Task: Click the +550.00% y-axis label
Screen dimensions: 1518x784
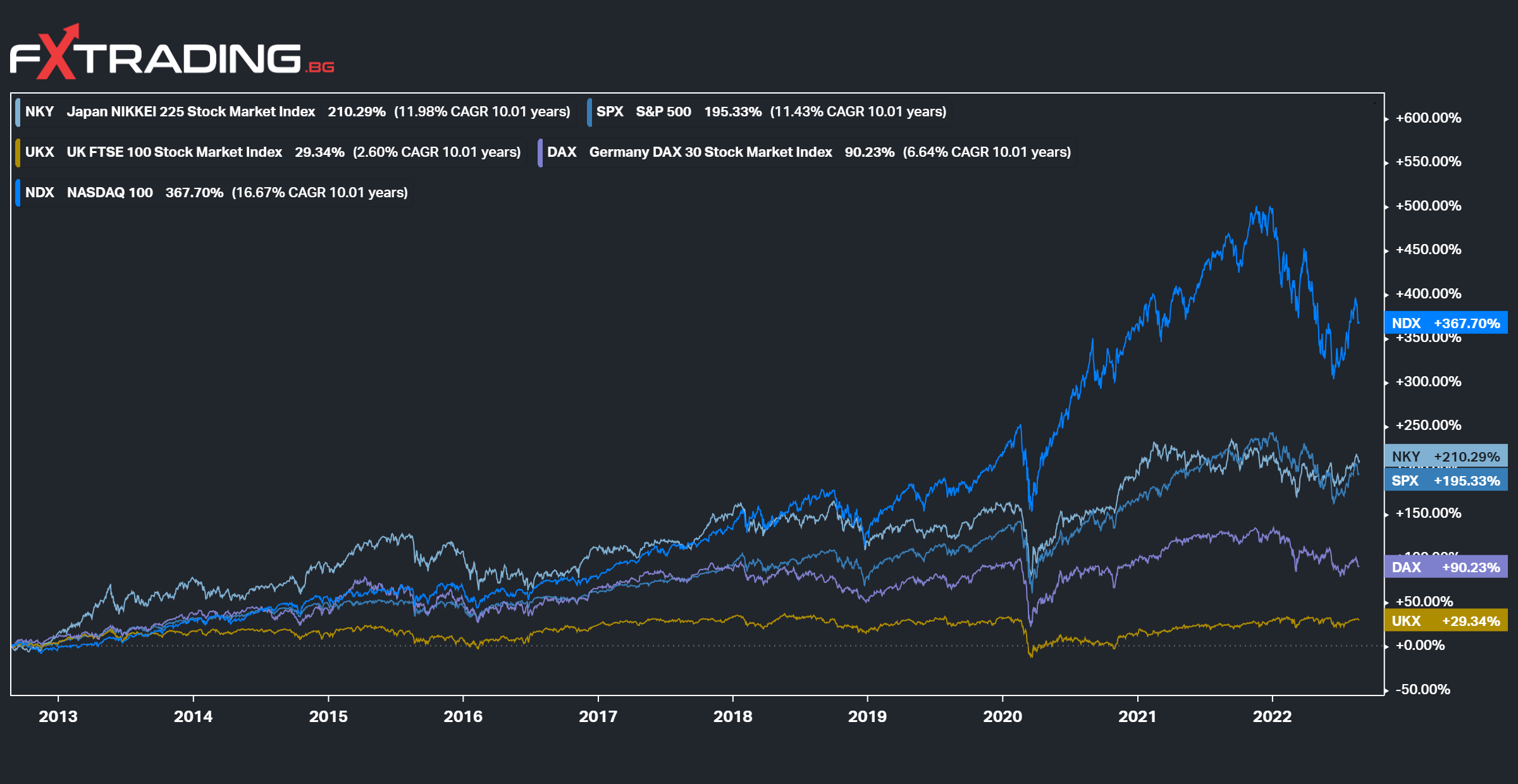Action: (1429, 162)
